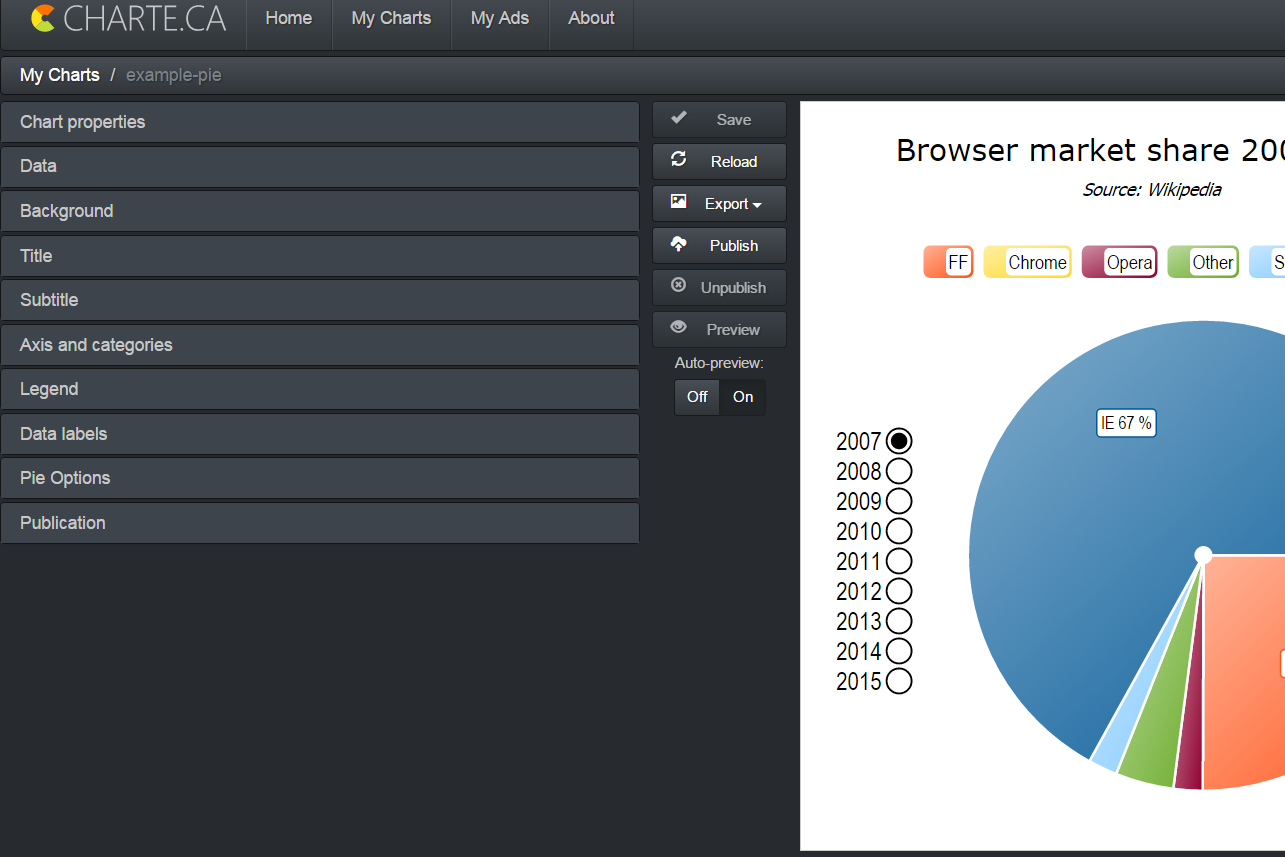Open the My Charts nav item
Image resolution: width=1285 pixels, height=857 pixels.
[392, 18]
